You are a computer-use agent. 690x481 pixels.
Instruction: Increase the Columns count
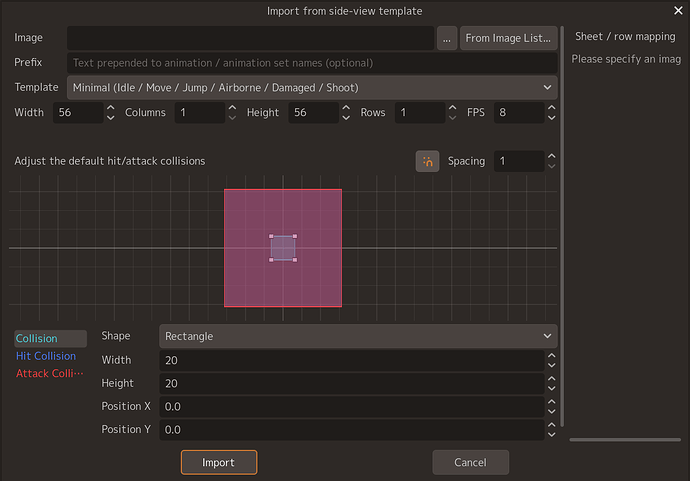point(232,107)
